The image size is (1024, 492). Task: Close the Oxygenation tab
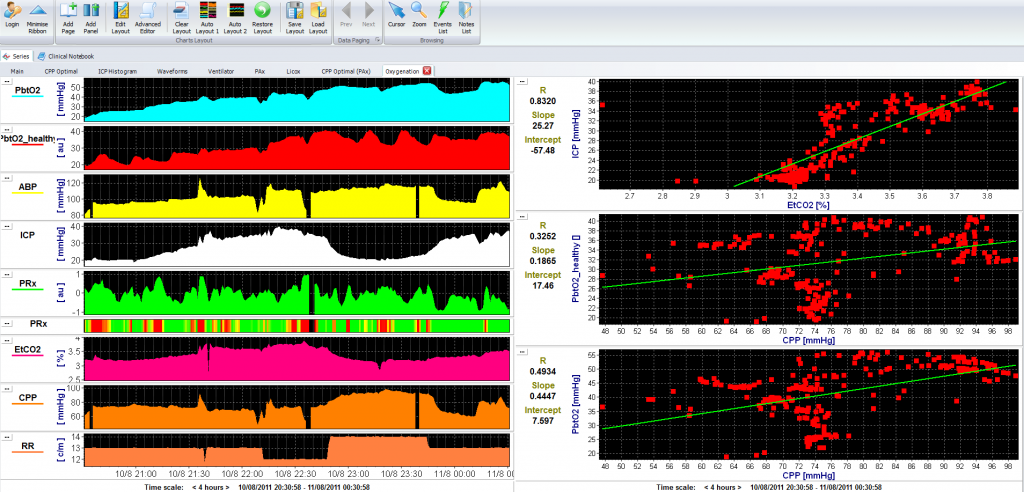tap(427, 71)
